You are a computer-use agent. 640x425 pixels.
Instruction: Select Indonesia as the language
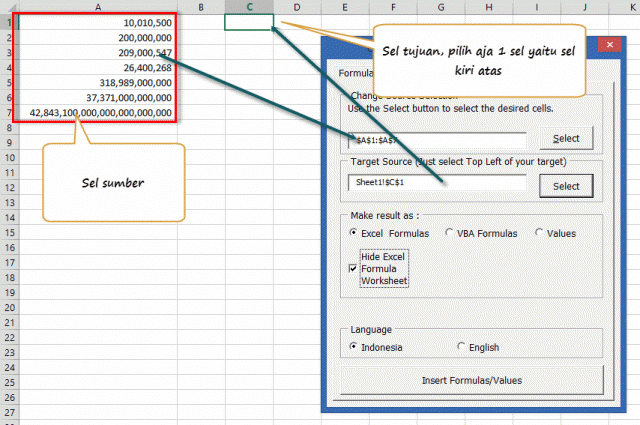tap(355, 346)
